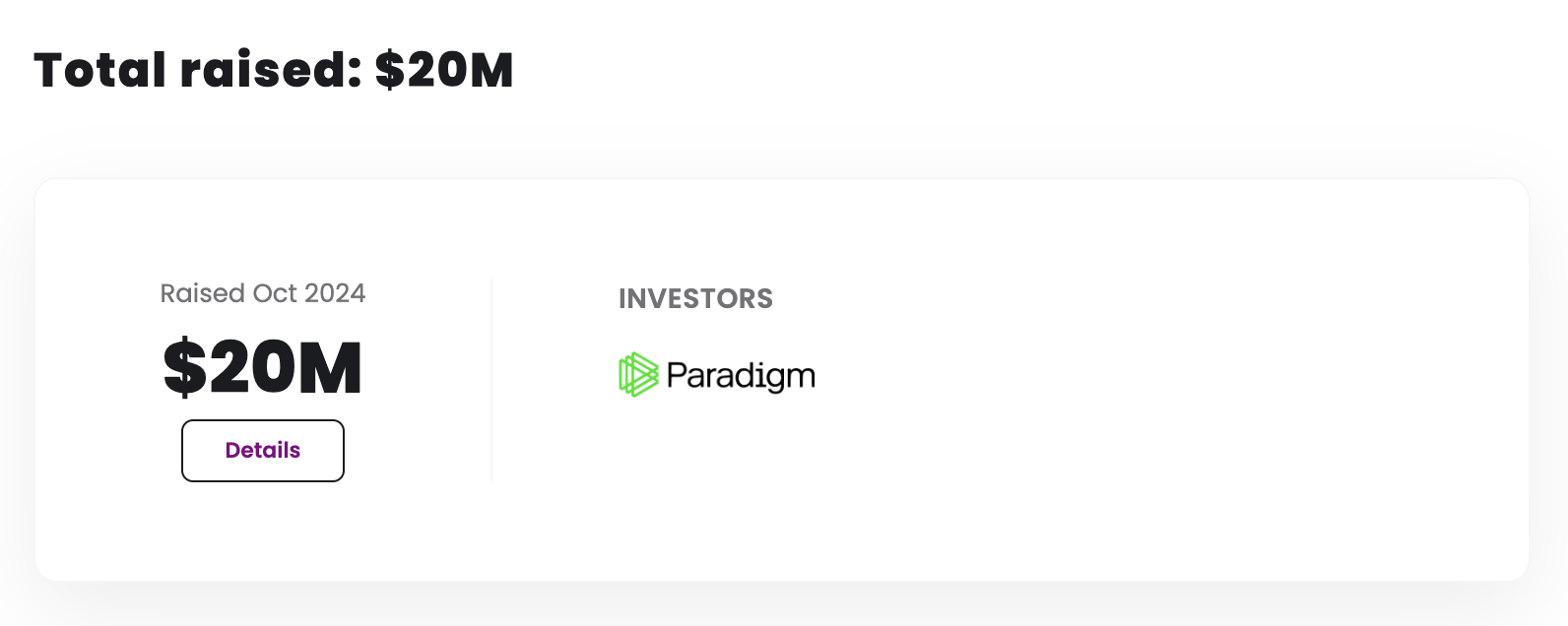Screen dimensions: 1568x626
Task: Click the final "m" of the Paradigm wordmark
Action: (801, 377)
